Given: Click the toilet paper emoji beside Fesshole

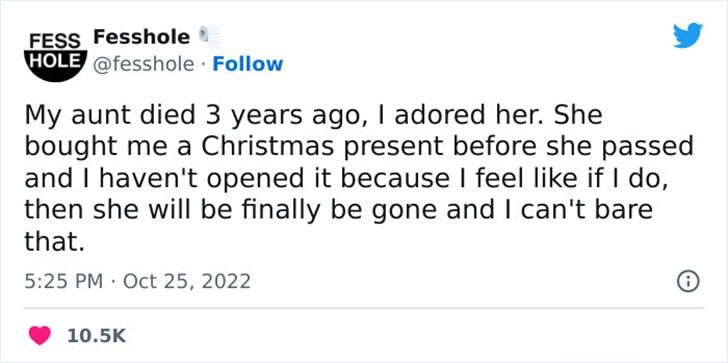Looking at the screenshot, I should [x=209, y=37].
